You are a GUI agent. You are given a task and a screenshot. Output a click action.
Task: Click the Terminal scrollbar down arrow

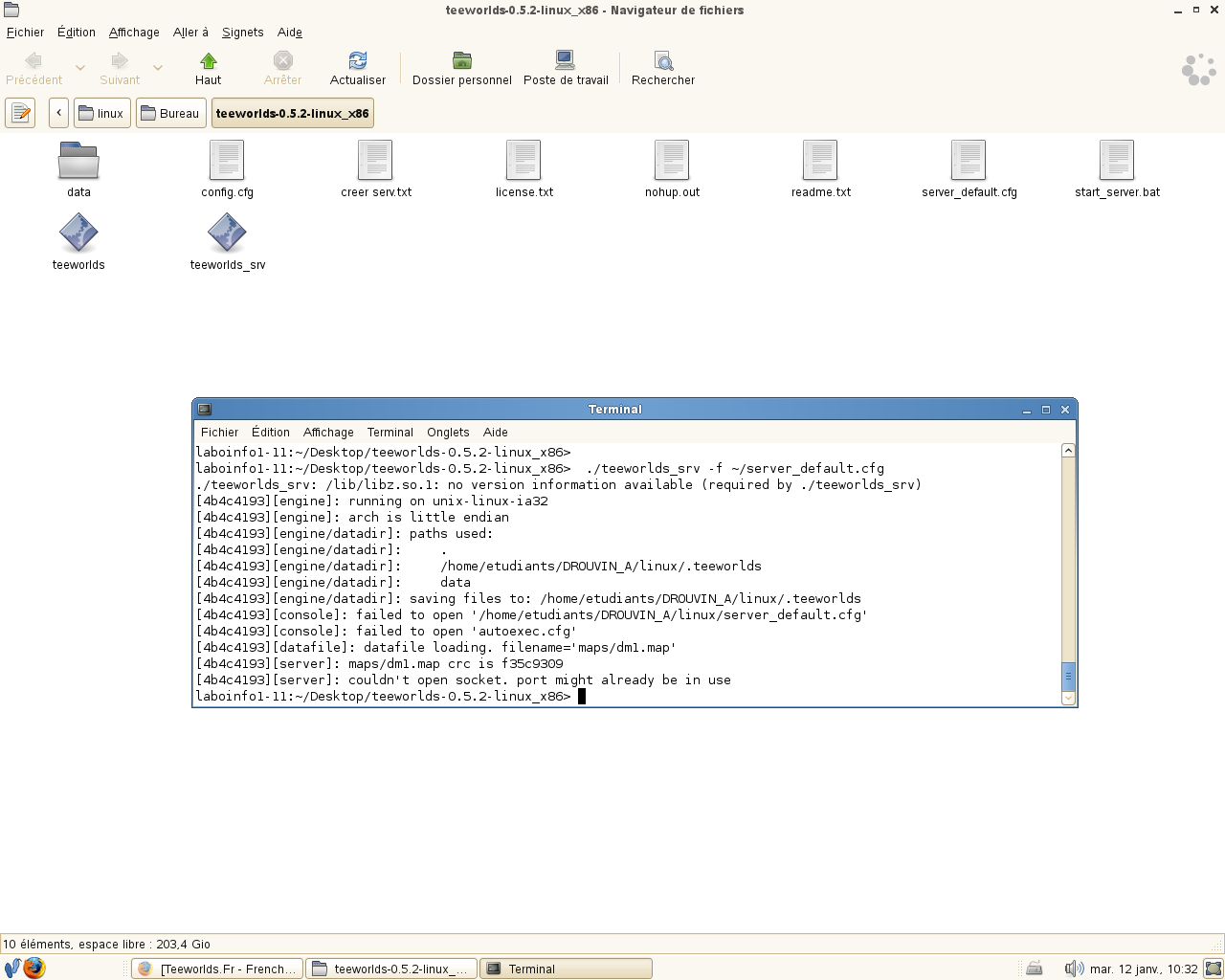[x=1066, y=698]
